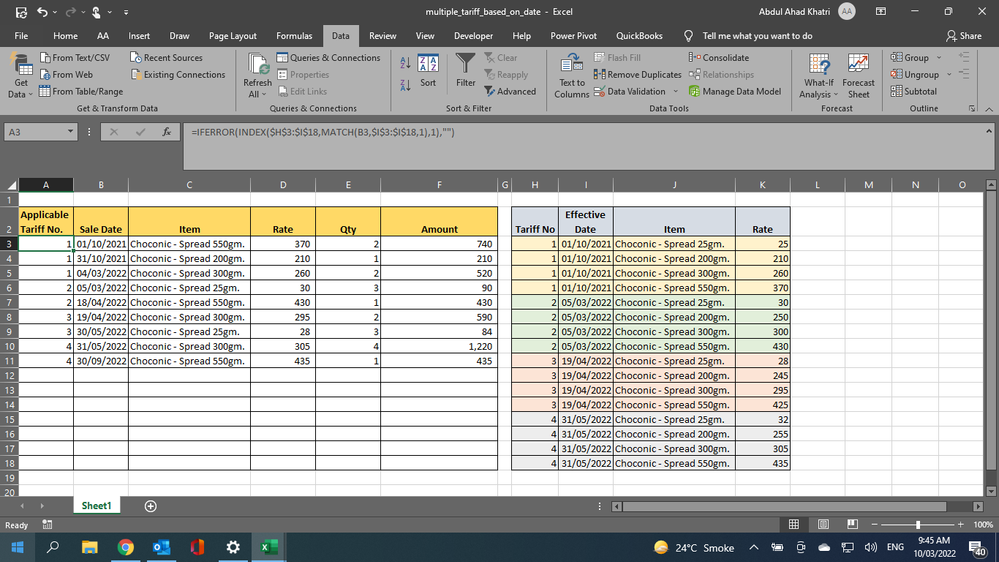Expand the formula bar
999x562 pixels.
point(989,131)
